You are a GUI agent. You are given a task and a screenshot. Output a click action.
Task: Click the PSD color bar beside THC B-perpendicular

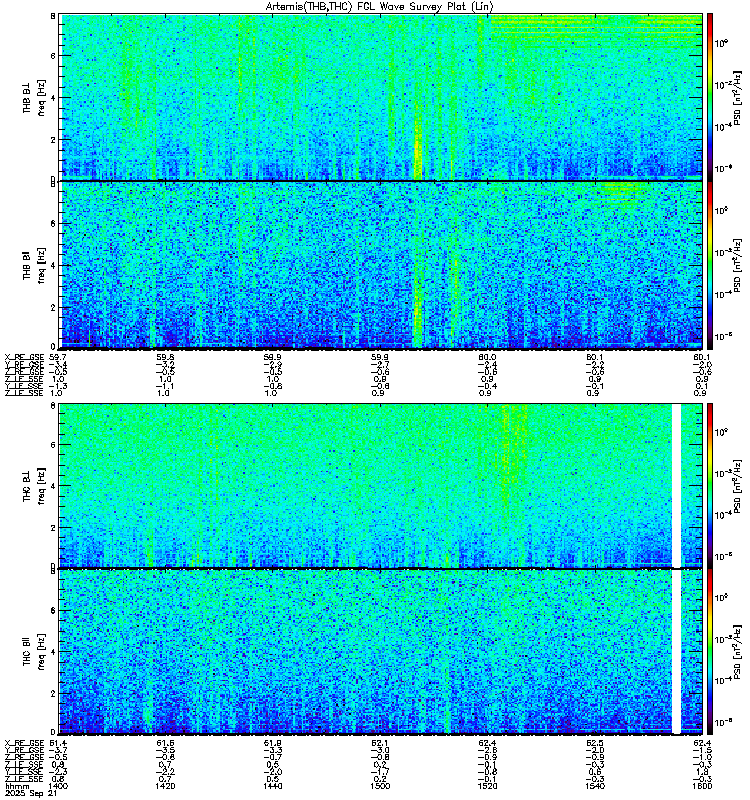click(x=710, y=485)
